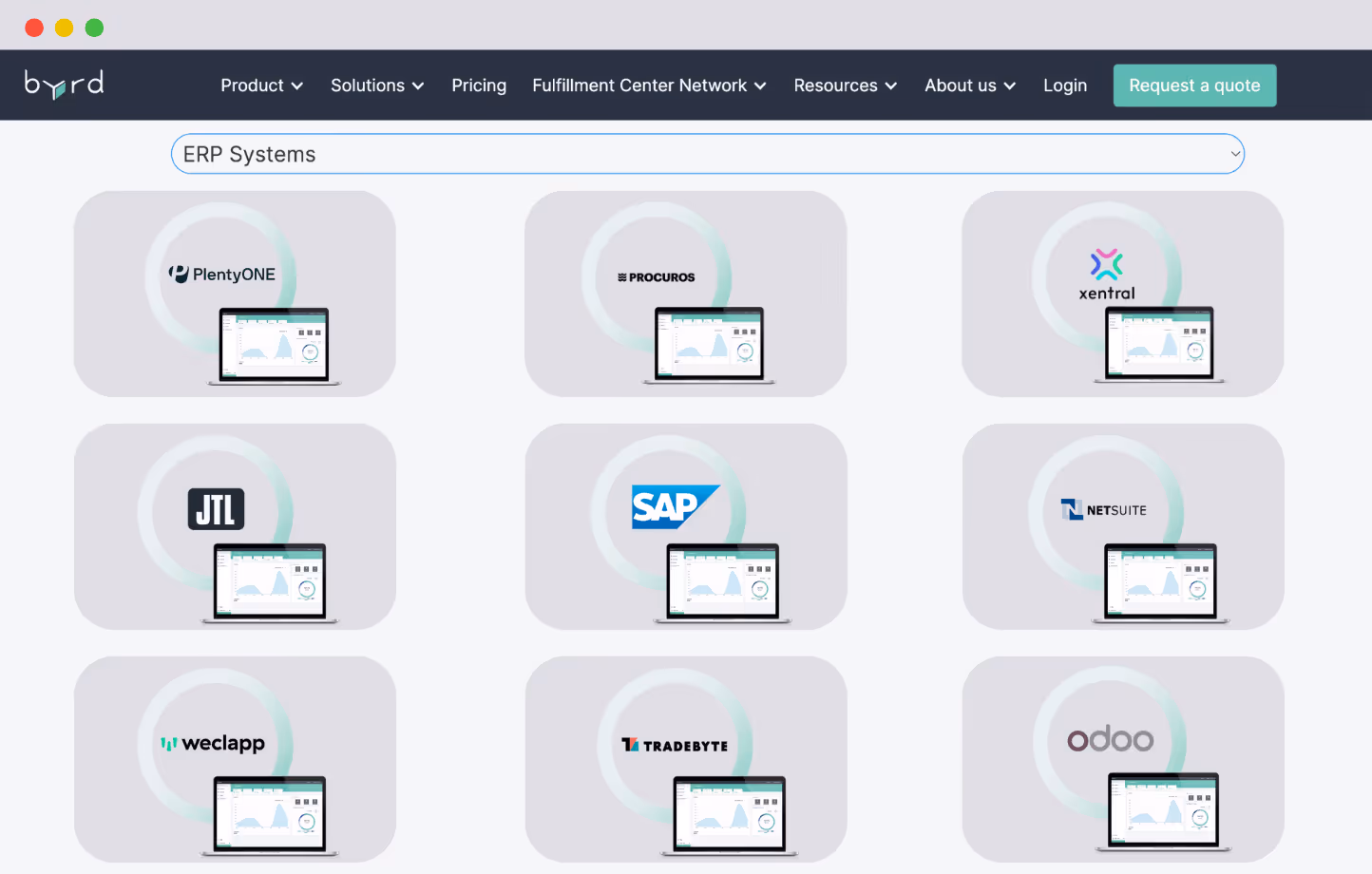Select the NetSuite ERP logo
The height and width of the screenshot is (874, 1372).
click(1104, 509)
